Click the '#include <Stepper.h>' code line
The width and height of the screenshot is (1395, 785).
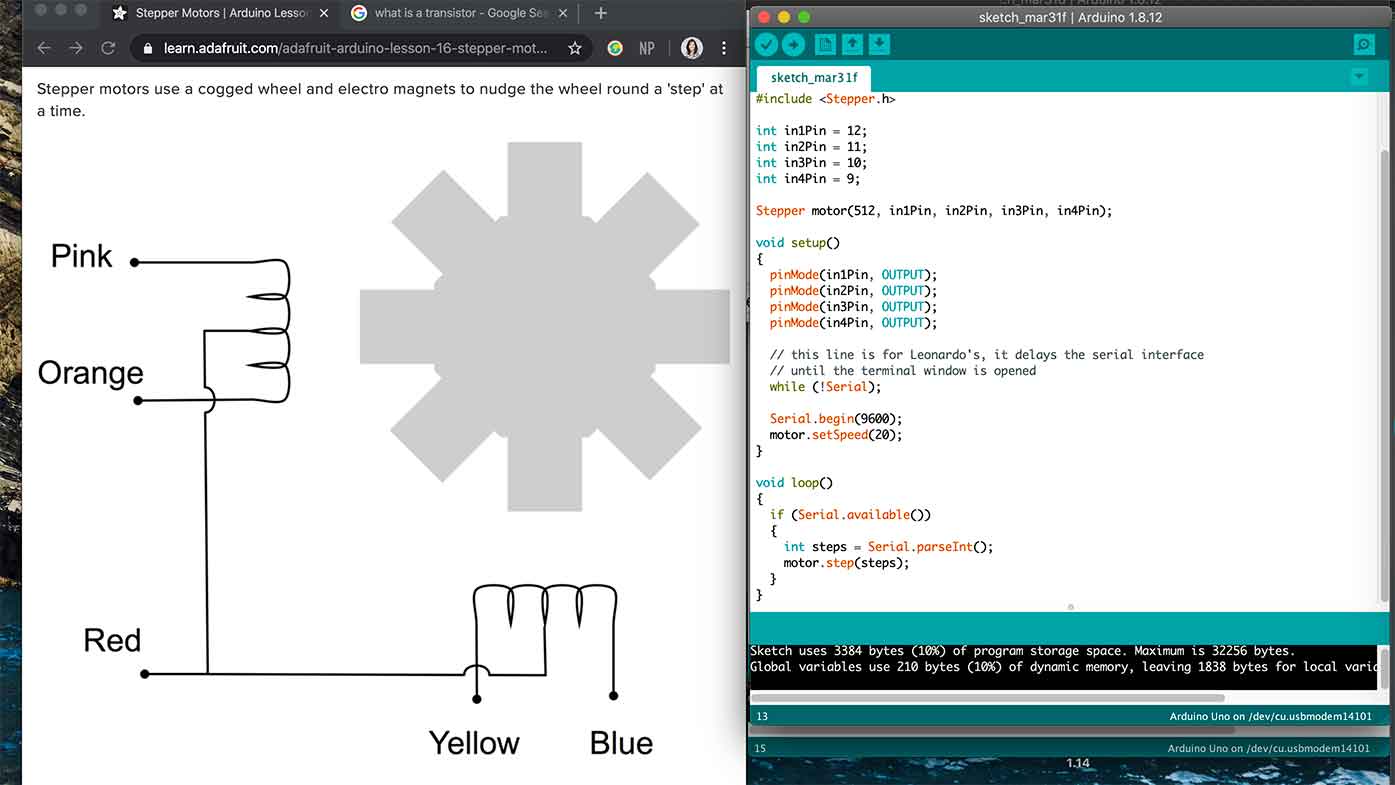click(x=826, y=99)
